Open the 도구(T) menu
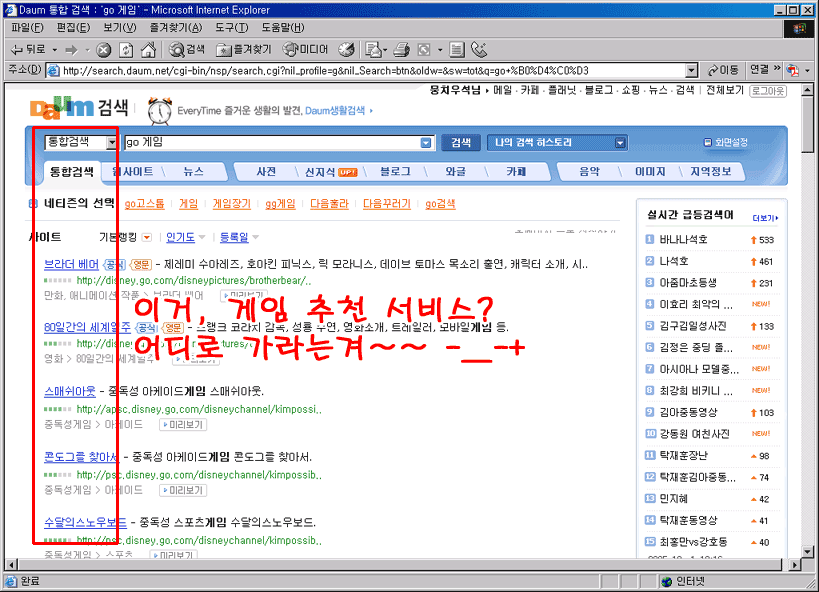The image size is (819, 592). (x=232, y=27)
